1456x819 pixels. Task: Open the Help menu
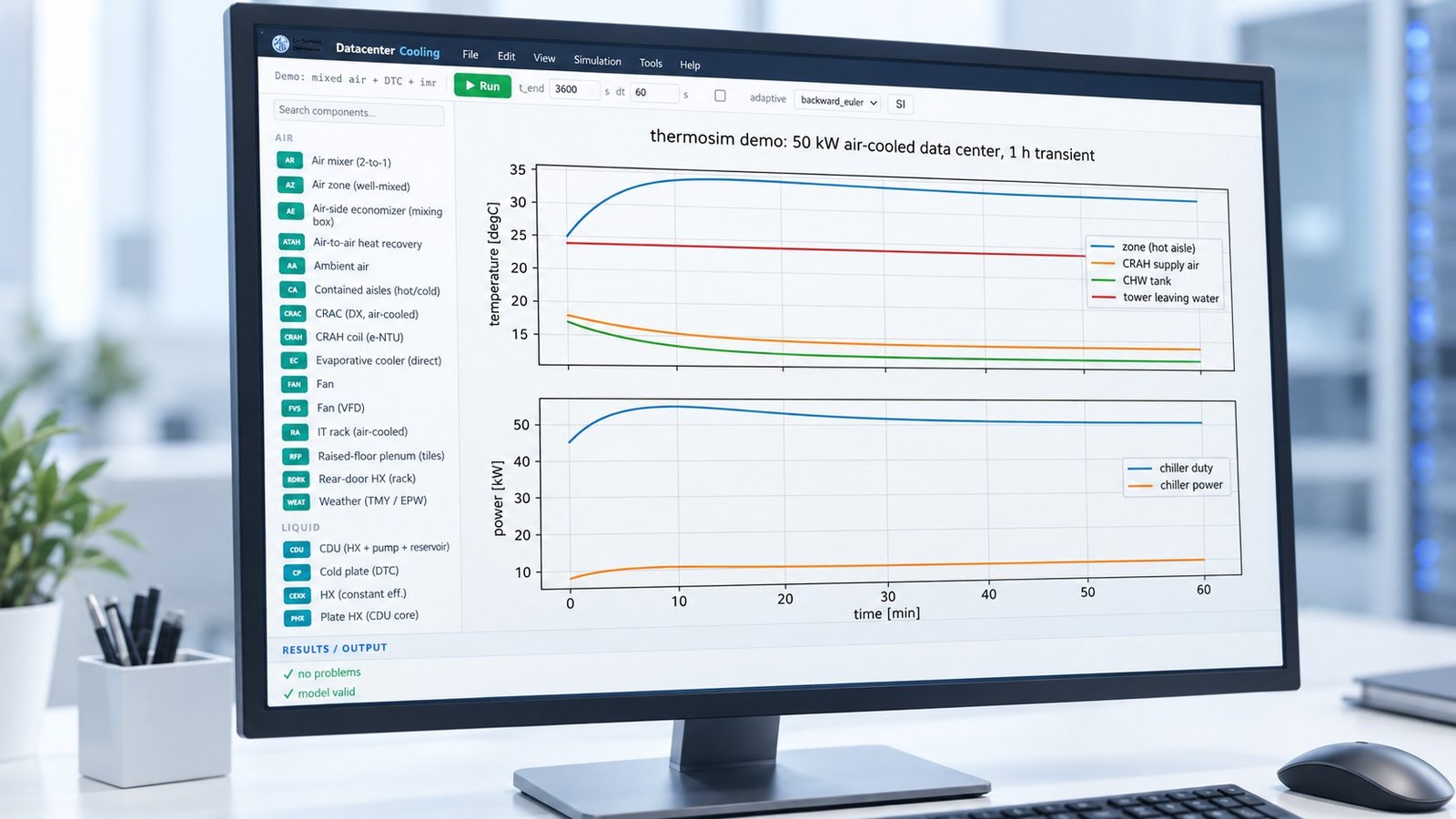[690, 65]
